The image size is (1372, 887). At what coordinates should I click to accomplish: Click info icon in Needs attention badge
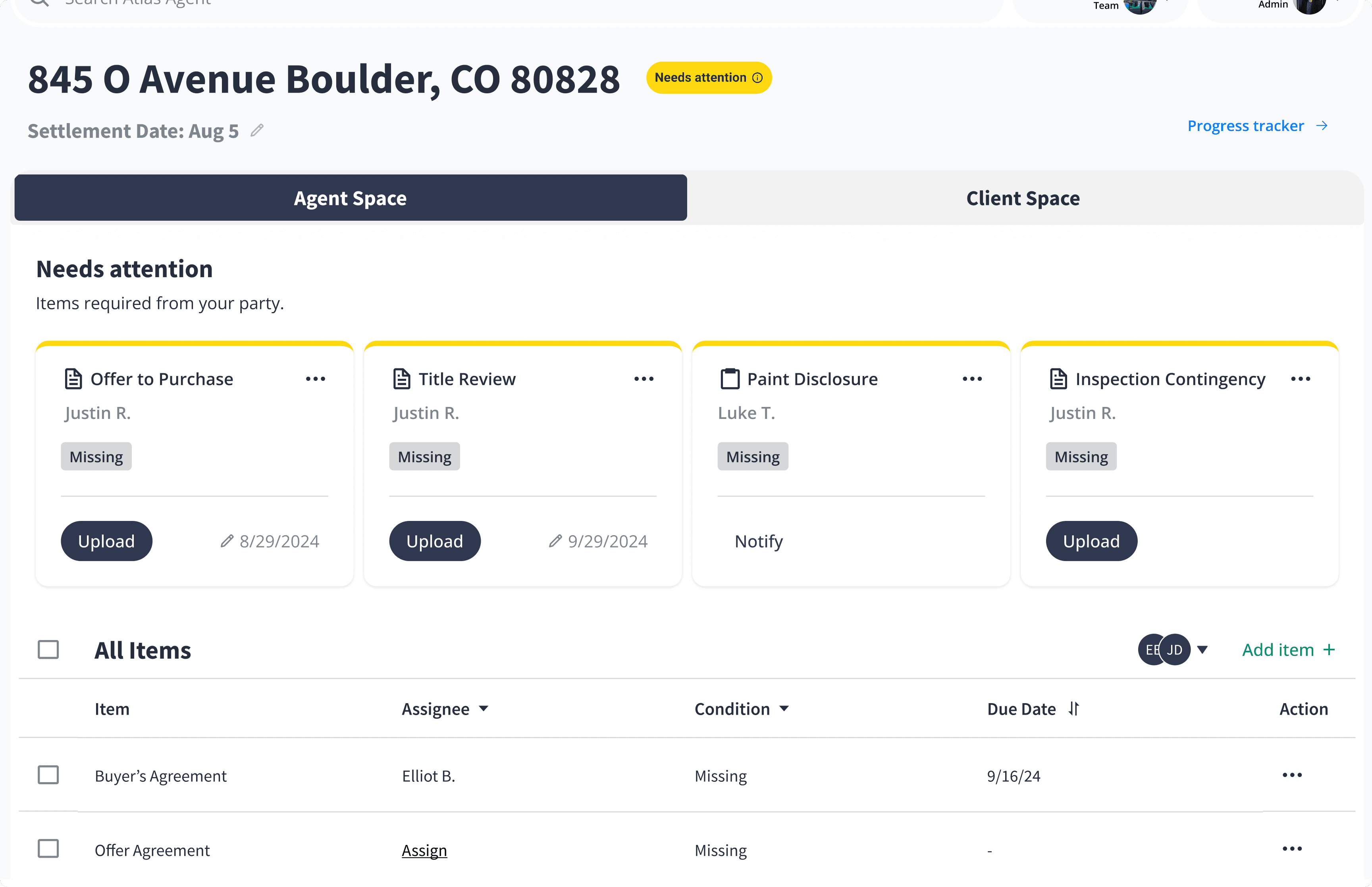point(758,78)
